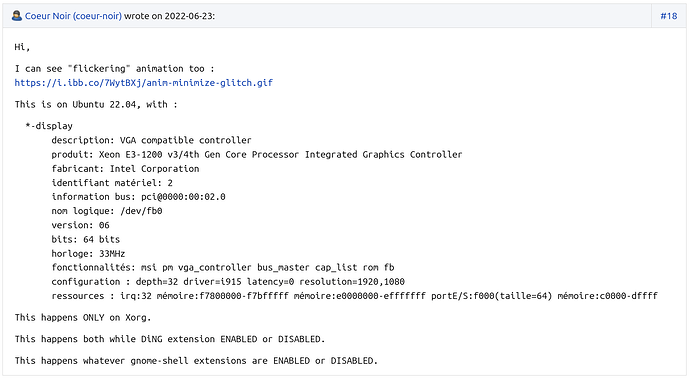
Task: Click the 'fonctionnalités' capabilities line
Action: click(x=223, y=268)
